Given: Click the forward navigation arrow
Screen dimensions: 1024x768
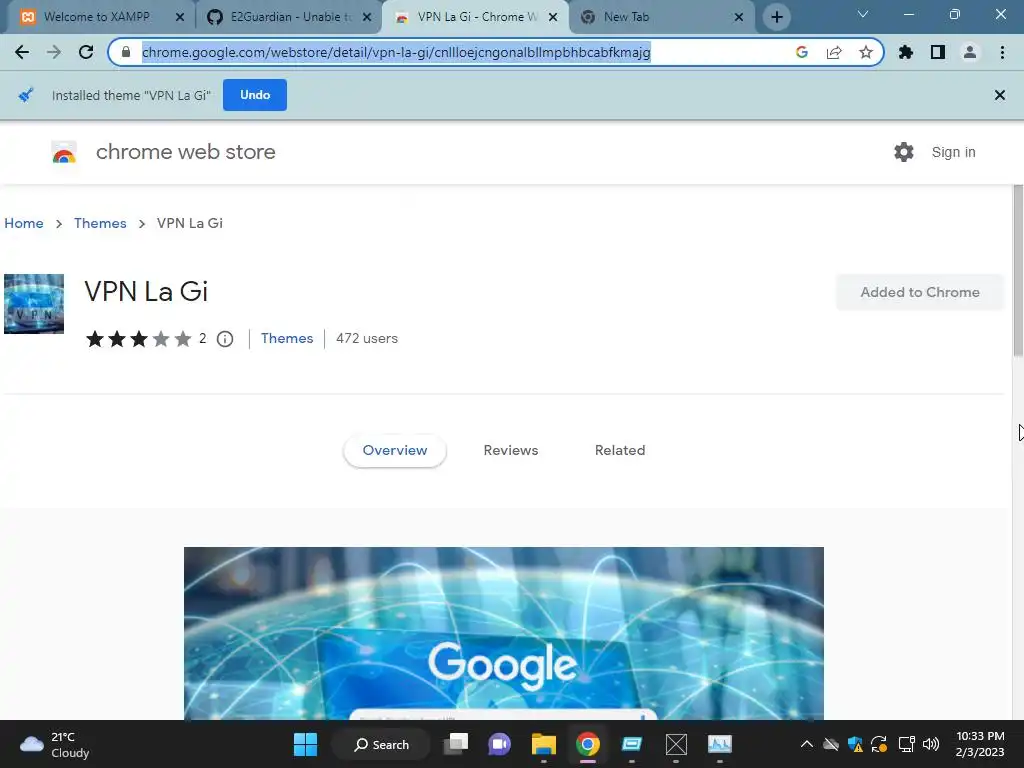Looking at the screenshot, I should coord(54,52).
